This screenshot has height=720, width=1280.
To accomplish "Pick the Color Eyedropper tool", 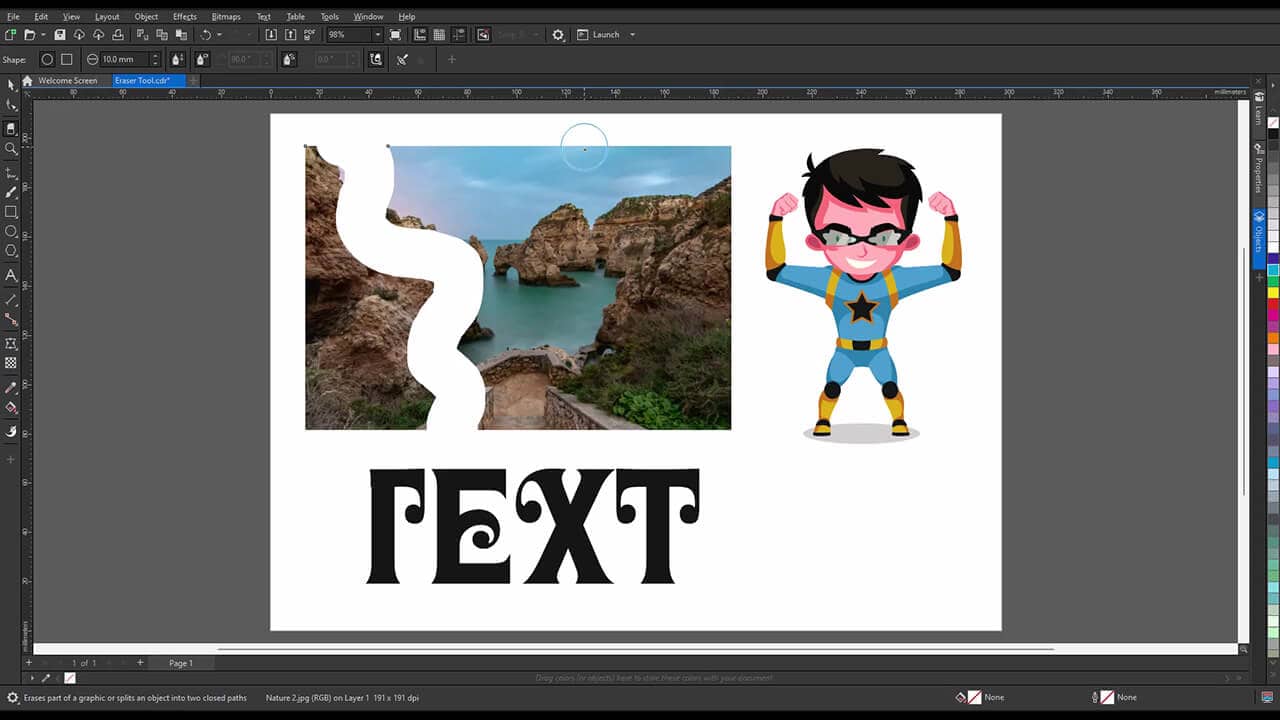I will click(11, 387).
